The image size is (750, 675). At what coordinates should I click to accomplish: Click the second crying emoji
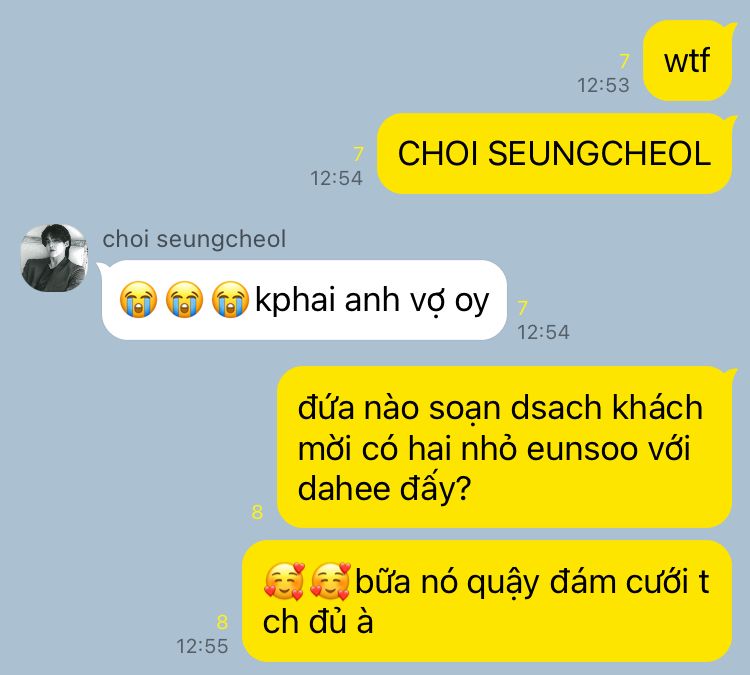coord(184,299)
